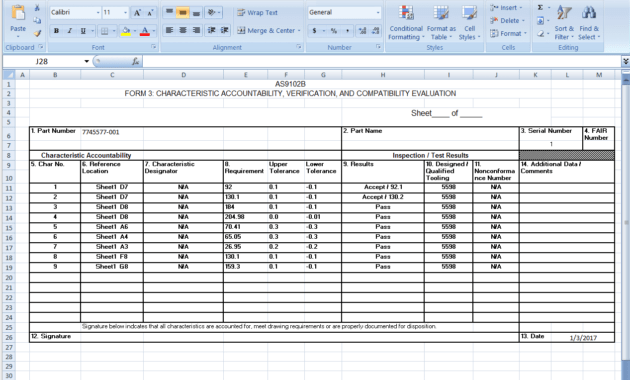Click the Cut scissors icon
The width and height of the screenshot is (630, 380).
(x=37, y=8)
